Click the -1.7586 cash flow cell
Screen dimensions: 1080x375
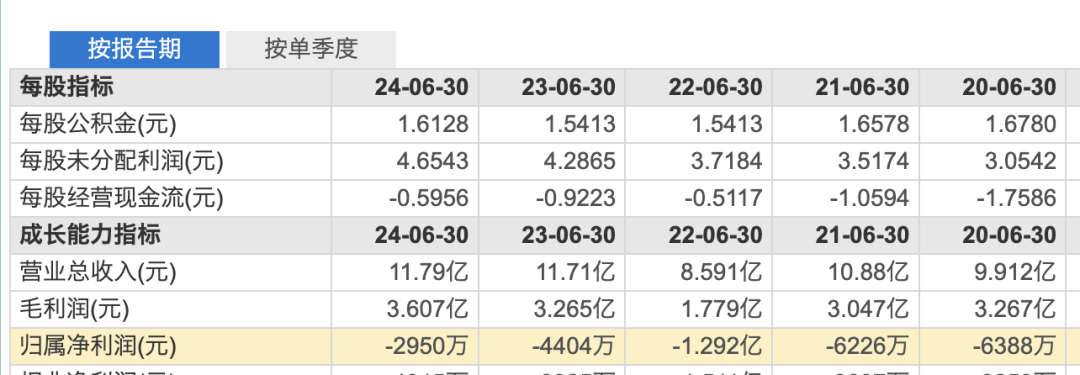1017,199
